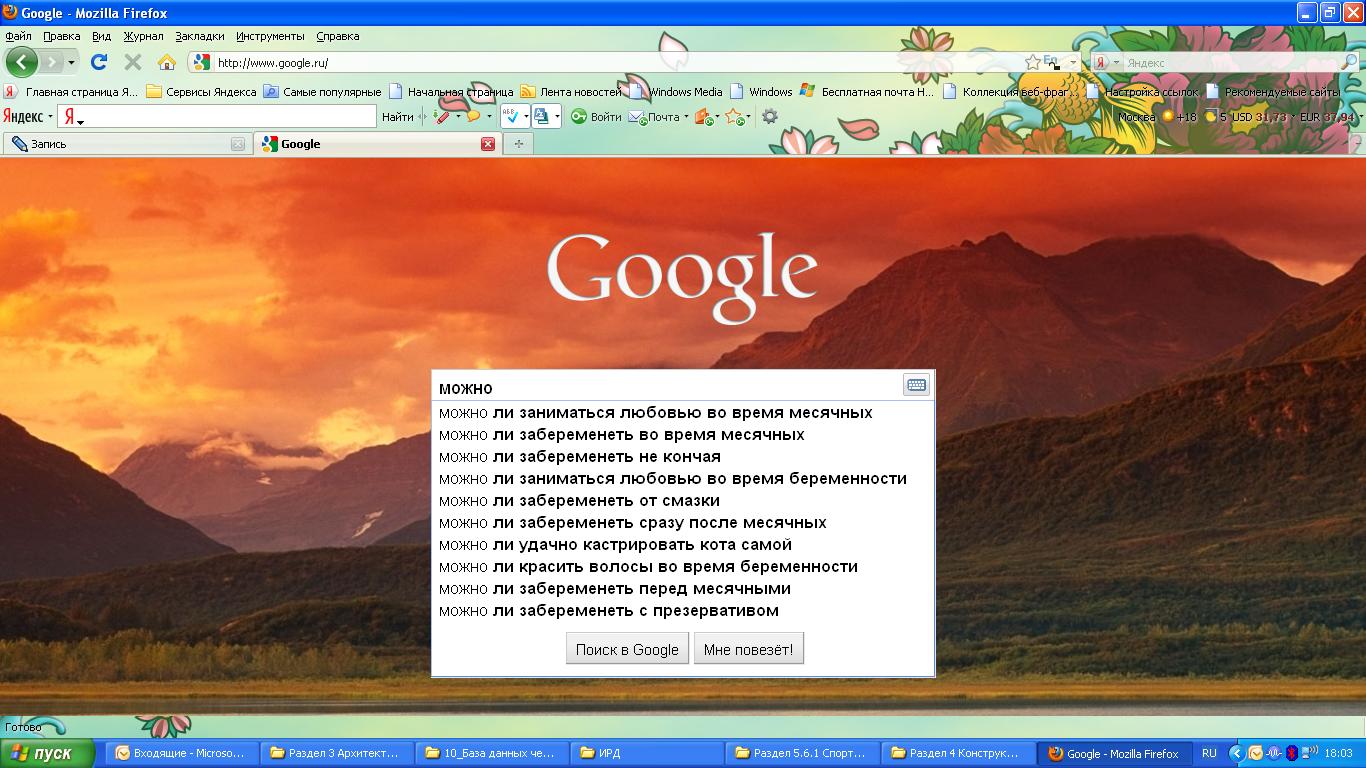Open the Сервисы Яндекса bookmark folder

[x=201, y=91]
